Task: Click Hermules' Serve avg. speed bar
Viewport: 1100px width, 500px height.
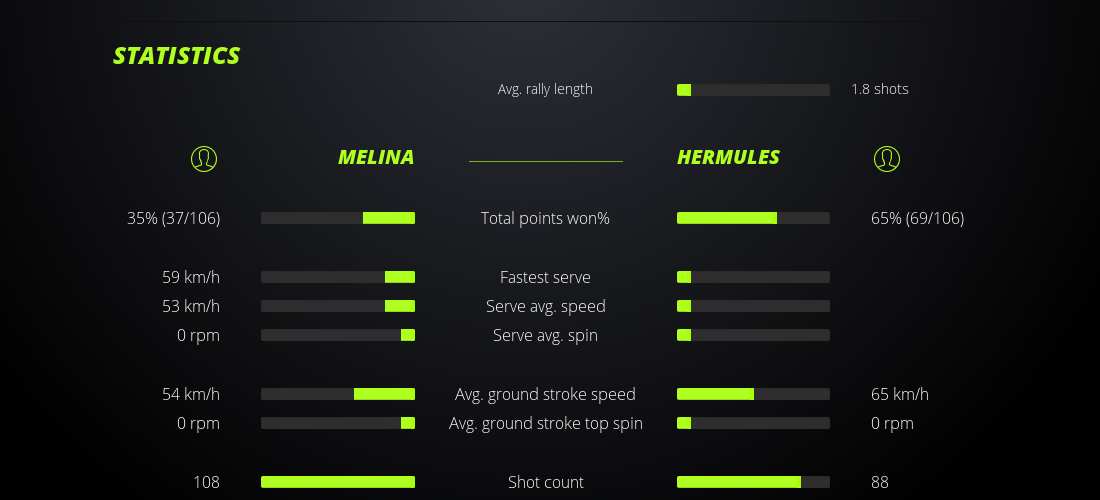Action: 753,306
